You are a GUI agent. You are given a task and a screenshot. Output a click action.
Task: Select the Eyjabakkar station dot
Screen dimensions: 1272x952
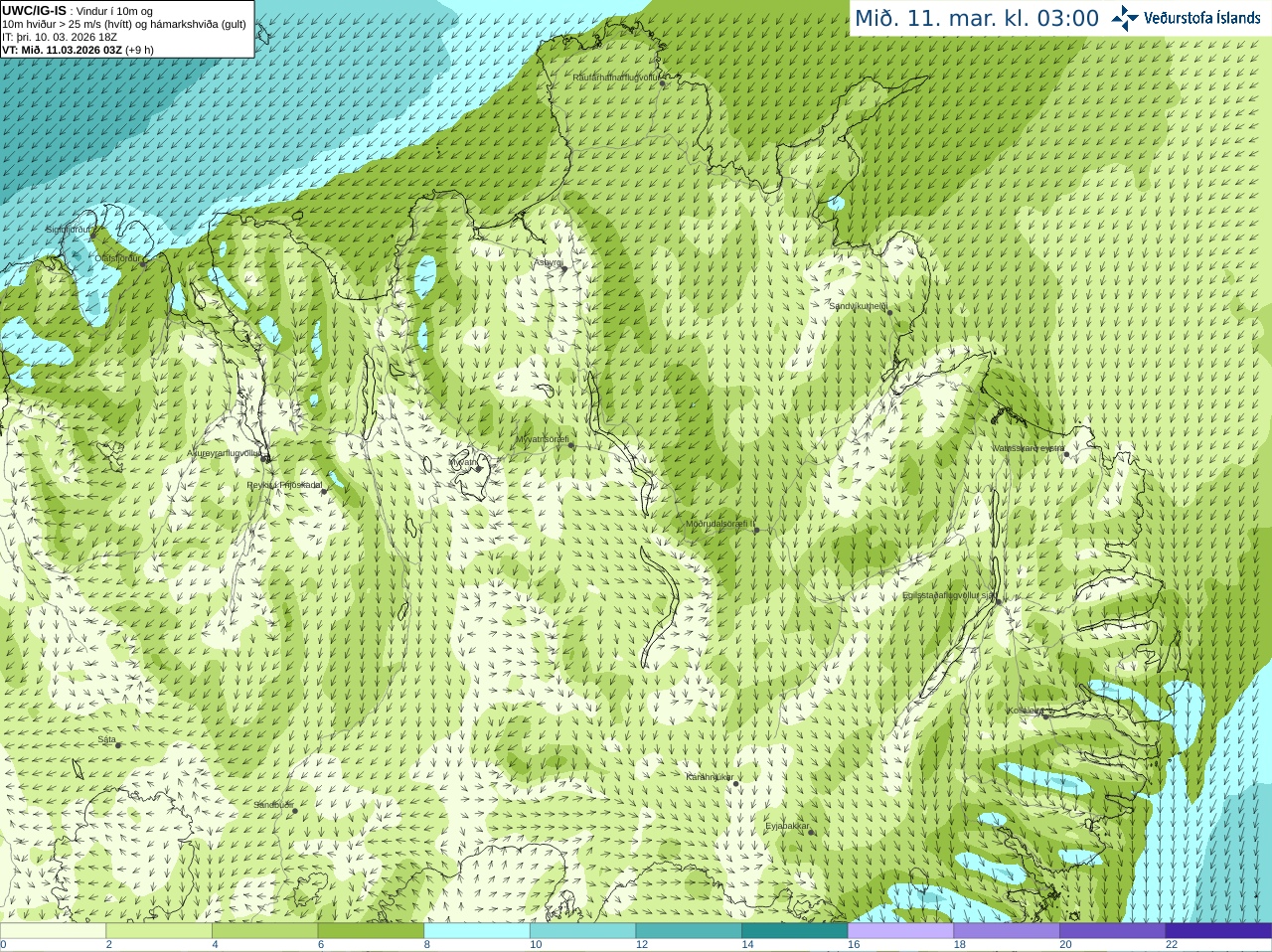(812, 832)
